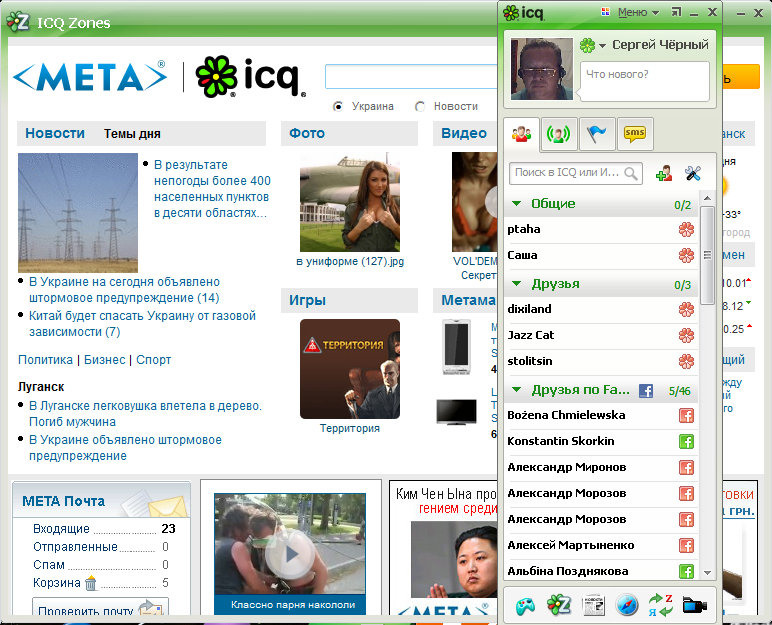
Task: Click the search magnifier in ICQ search box
Action: tap(631, 173)
